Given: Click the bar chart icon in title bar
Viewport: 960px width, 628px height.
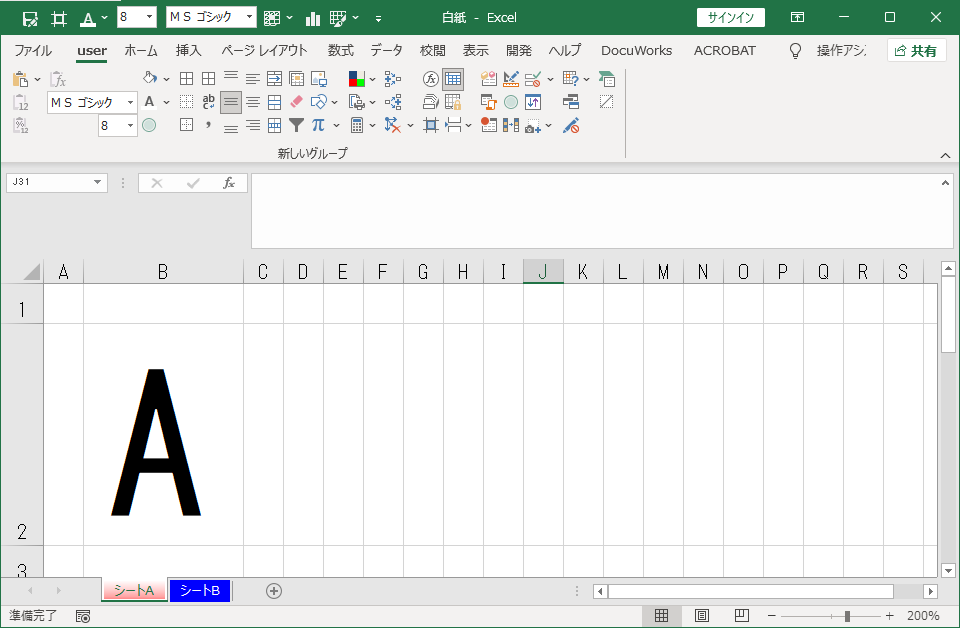Looking at the screenshot, I should (313, 18).
